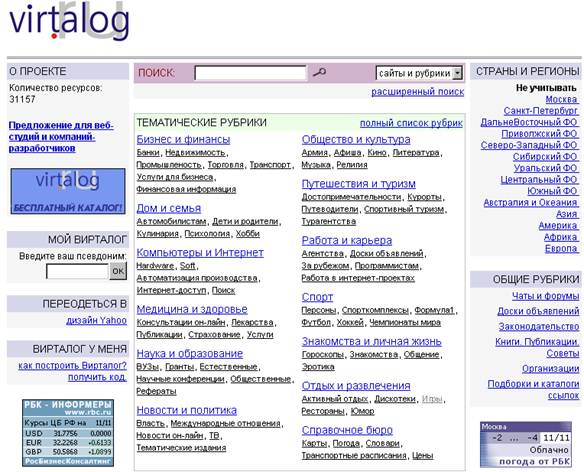Select Приволжский ФО region

tap(540, 134)
